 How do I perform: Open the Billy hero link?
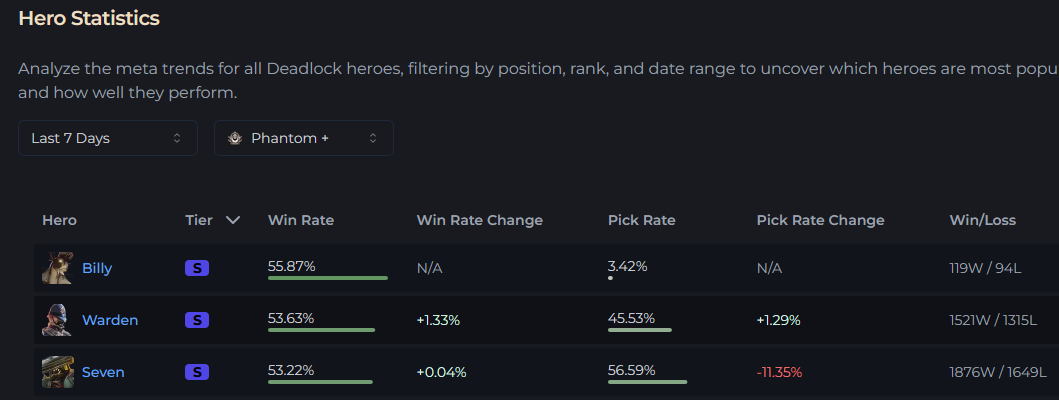[x=97, y=268]
